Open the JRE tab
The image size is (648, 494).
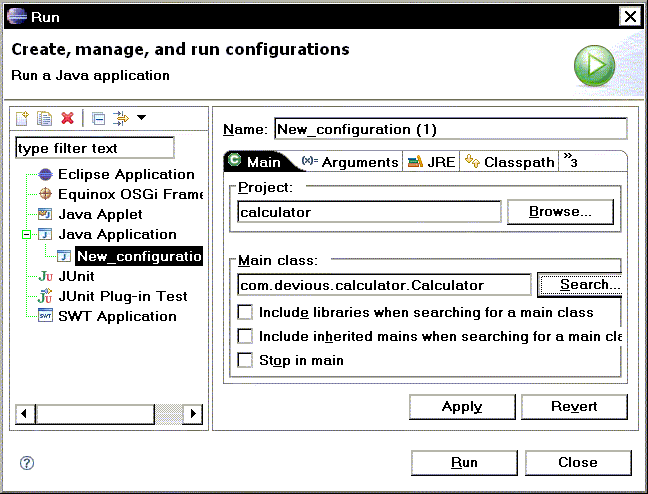431,162
